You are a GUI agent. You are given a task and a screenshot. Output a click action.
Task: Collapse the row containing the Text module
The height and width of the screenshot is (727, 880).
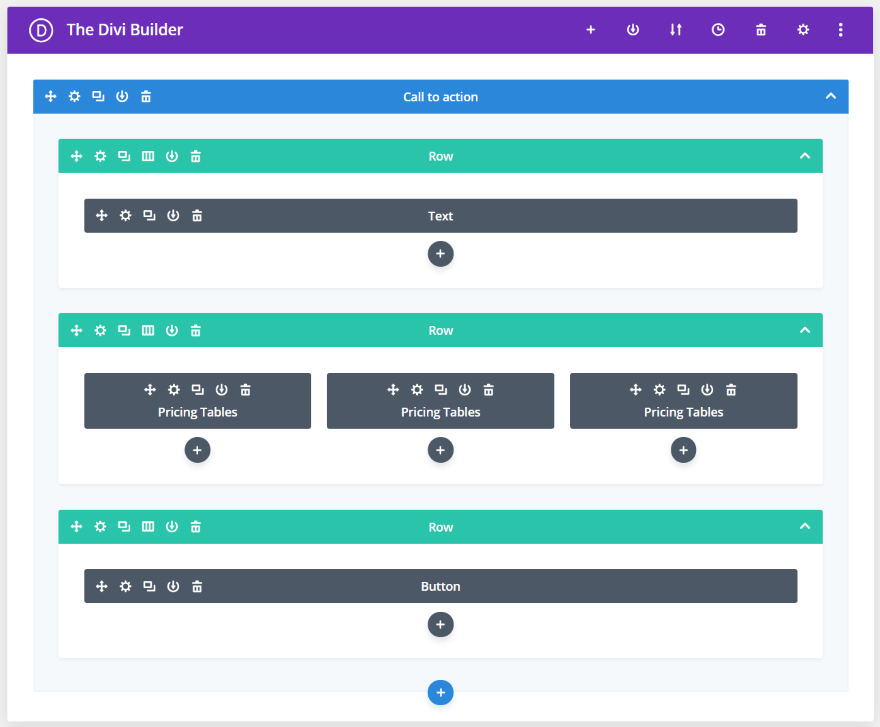click(805, 156)
